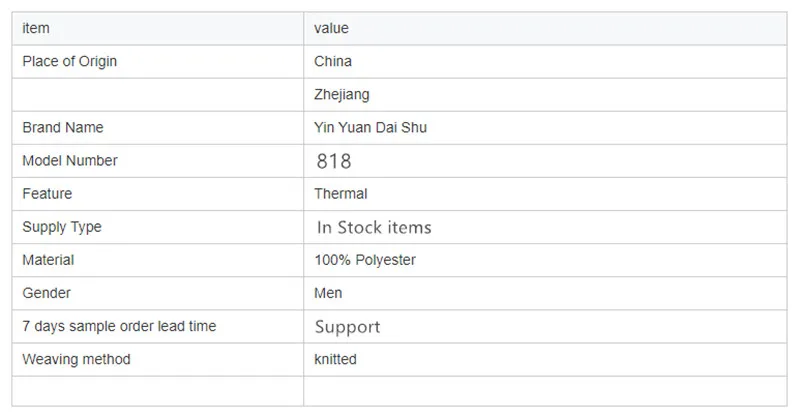Viewport: 800px width, 417px height.
Task: Select the "Place of Origin" cell
Action: coord(70,61)
